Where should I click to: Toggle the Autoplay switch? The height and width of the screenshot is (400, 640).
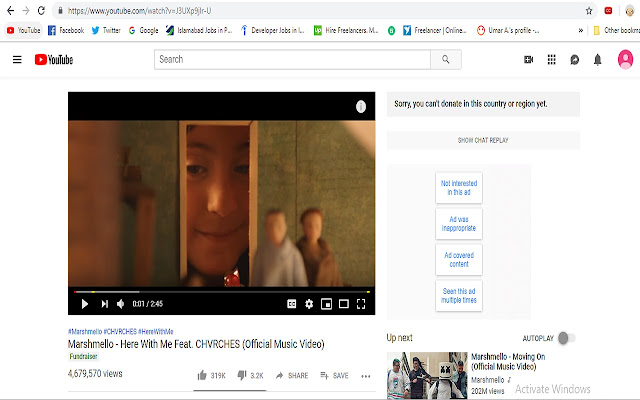coord(567,338)
